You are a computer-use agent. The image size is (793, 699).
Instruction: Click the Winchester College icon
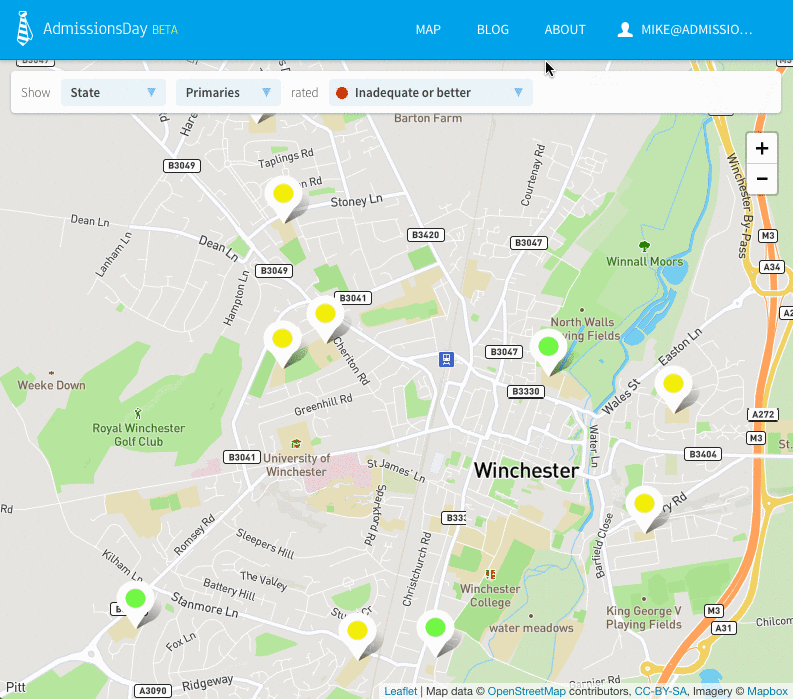pyautogui.click(x=490, y=574)
